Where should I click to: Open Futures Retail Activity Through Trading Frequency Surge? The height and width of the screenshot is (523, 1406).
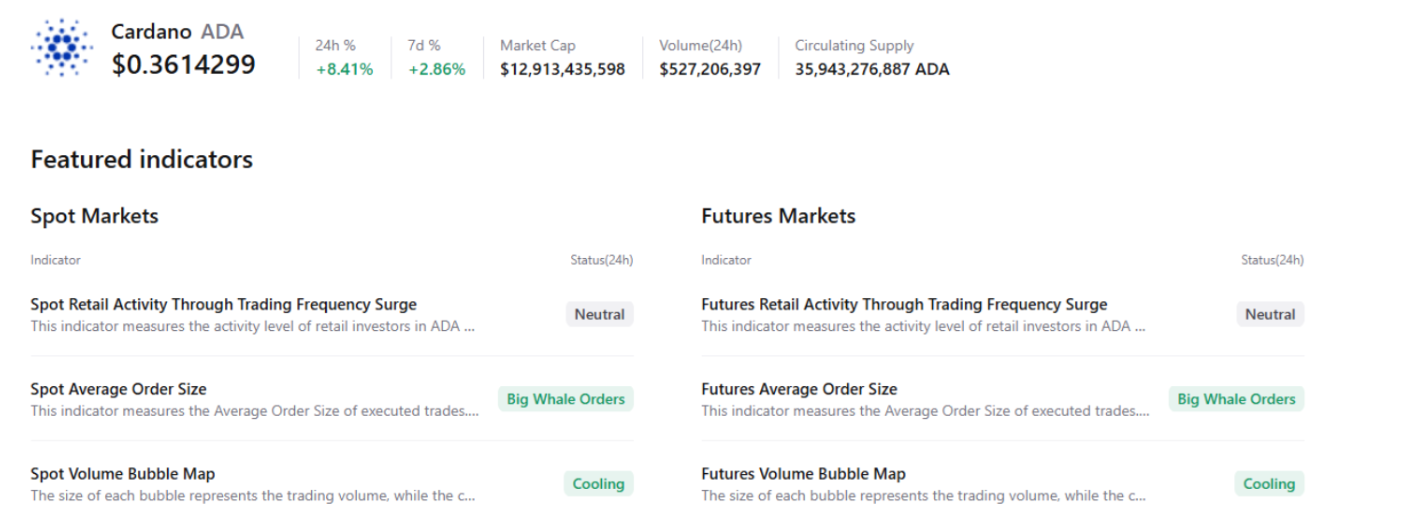tap(904, 304)
